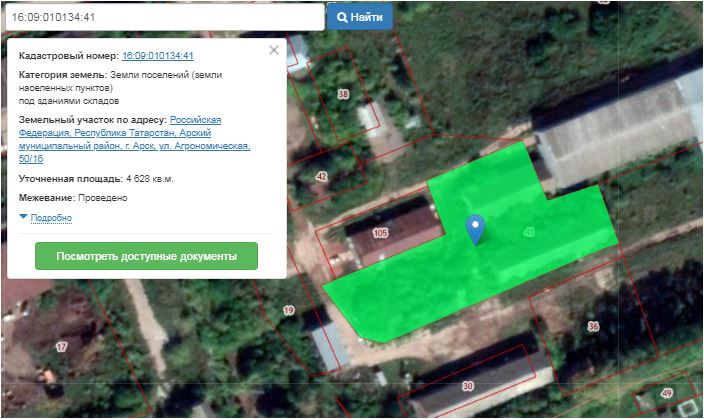
Task: Select parcel labeled 42 on map
Action: (321, 176)
